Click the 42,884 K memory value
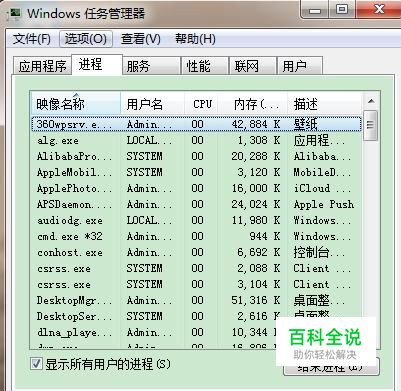The height and width of the screenshot is (391, 401). pos(256,124)
